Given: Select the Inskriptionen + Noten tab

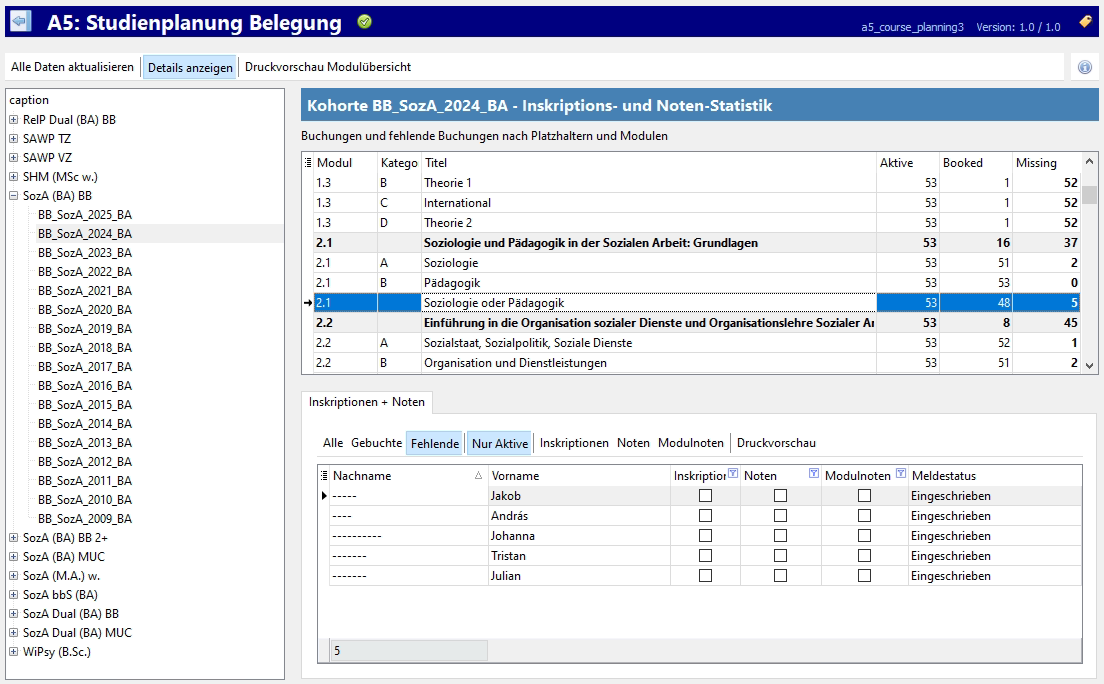Looking at the screenshot, I should [x=367, y=402].
